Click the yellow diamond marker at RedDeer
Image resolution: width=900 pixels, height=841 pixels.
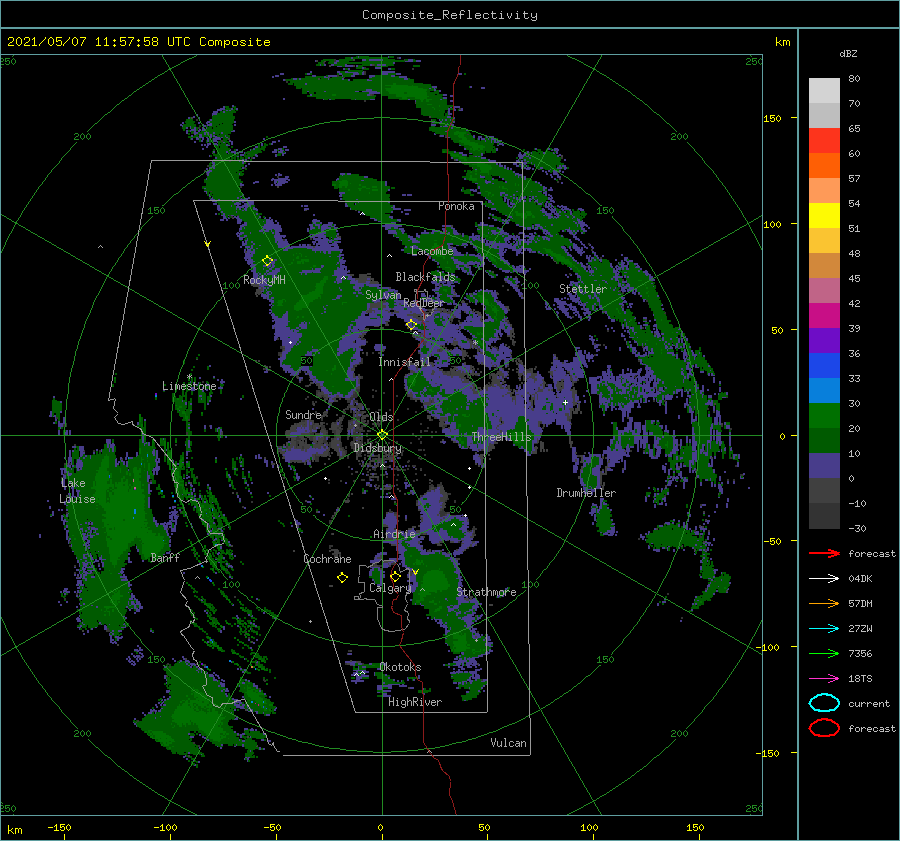click(x=411, y=325)
